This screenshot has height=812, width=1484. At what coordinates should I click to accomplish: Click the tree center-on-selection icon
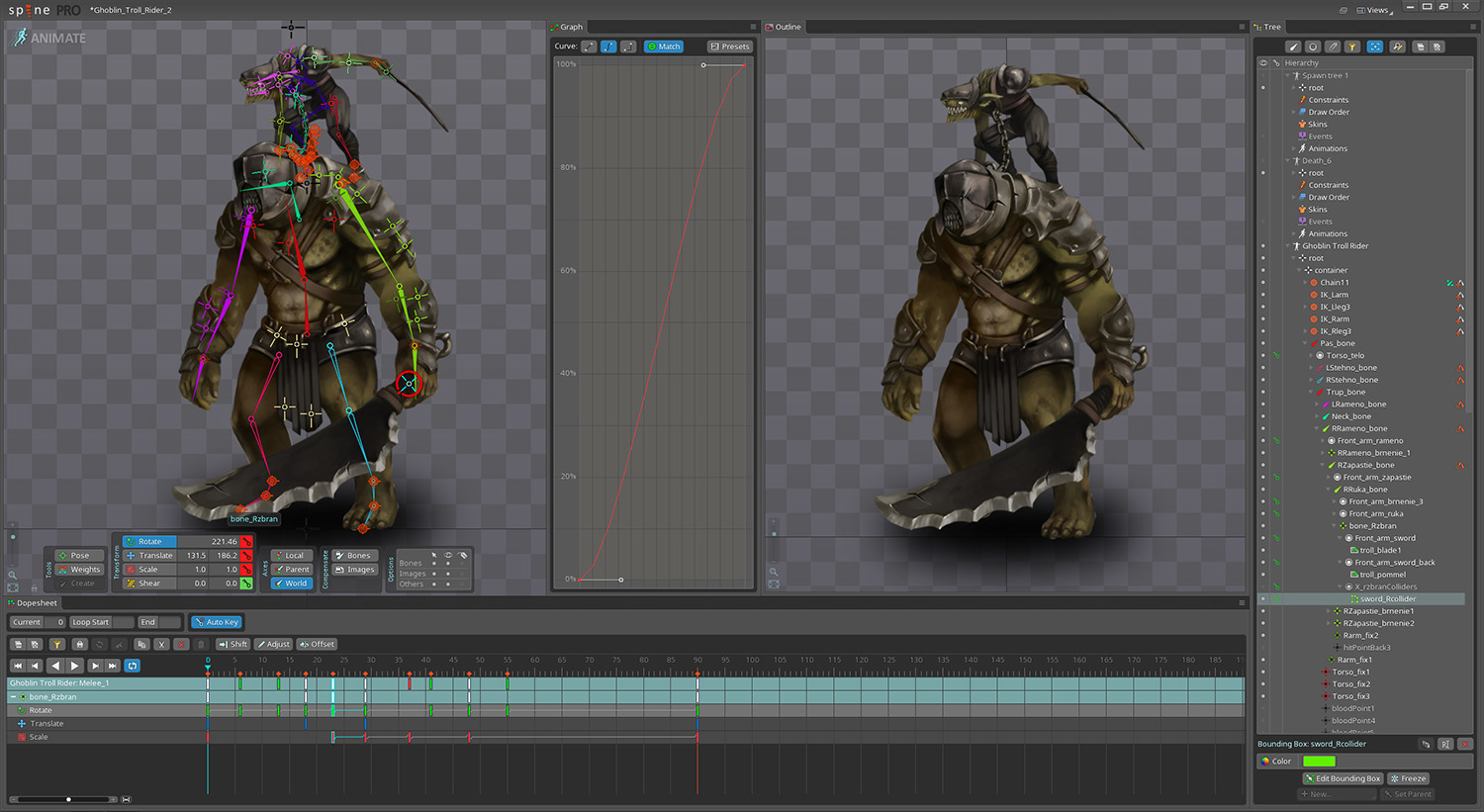pyautogui.click(x=1375, y=46)
